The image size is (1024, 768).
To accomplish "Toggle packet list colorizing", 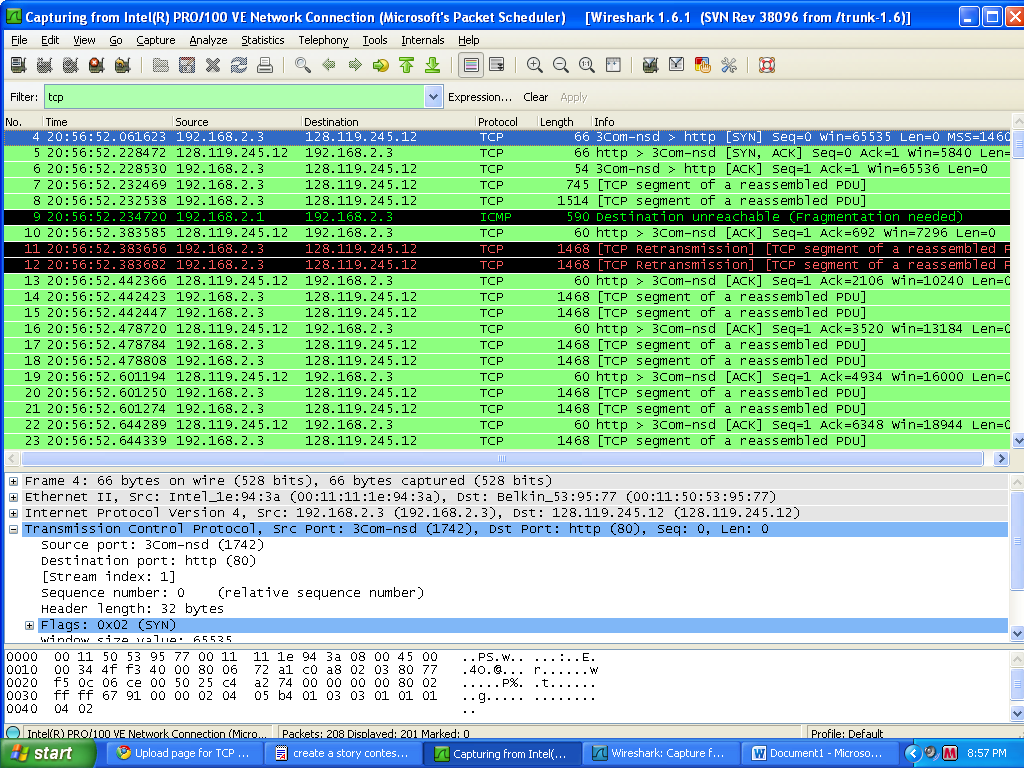I will click(x=471, y=65).
